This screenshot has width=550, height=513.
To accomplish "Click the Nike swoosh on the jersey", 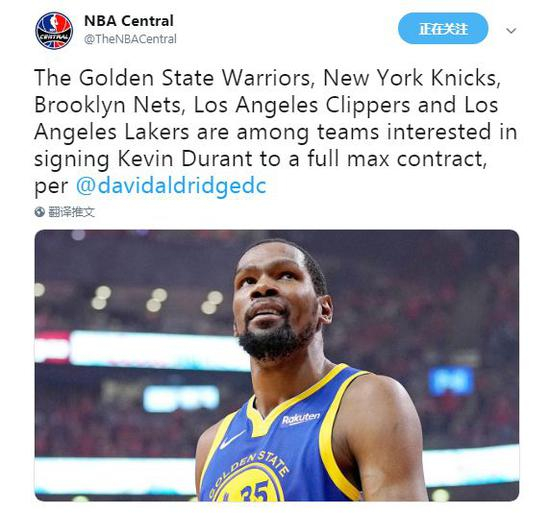I will 232,439.
